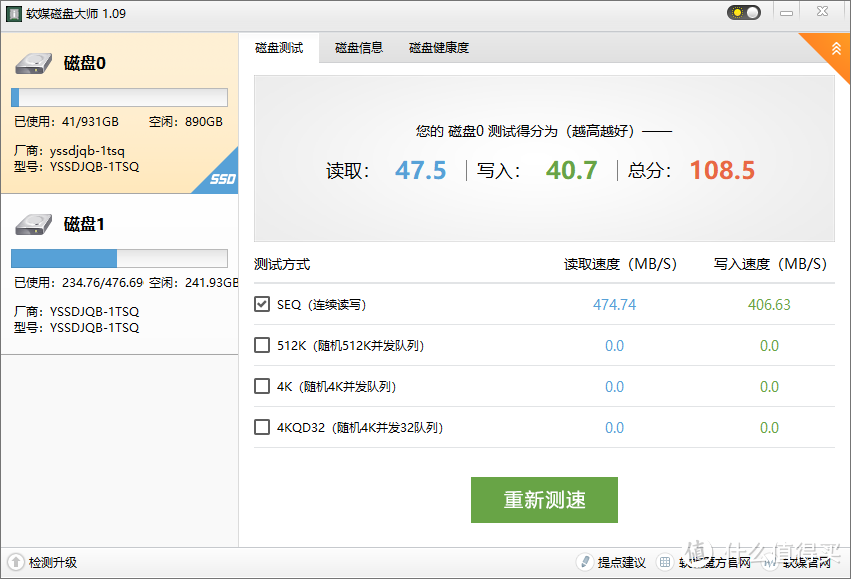
Task: Click the 读取速度 (MB/S) column header
Action: point(620,264)
